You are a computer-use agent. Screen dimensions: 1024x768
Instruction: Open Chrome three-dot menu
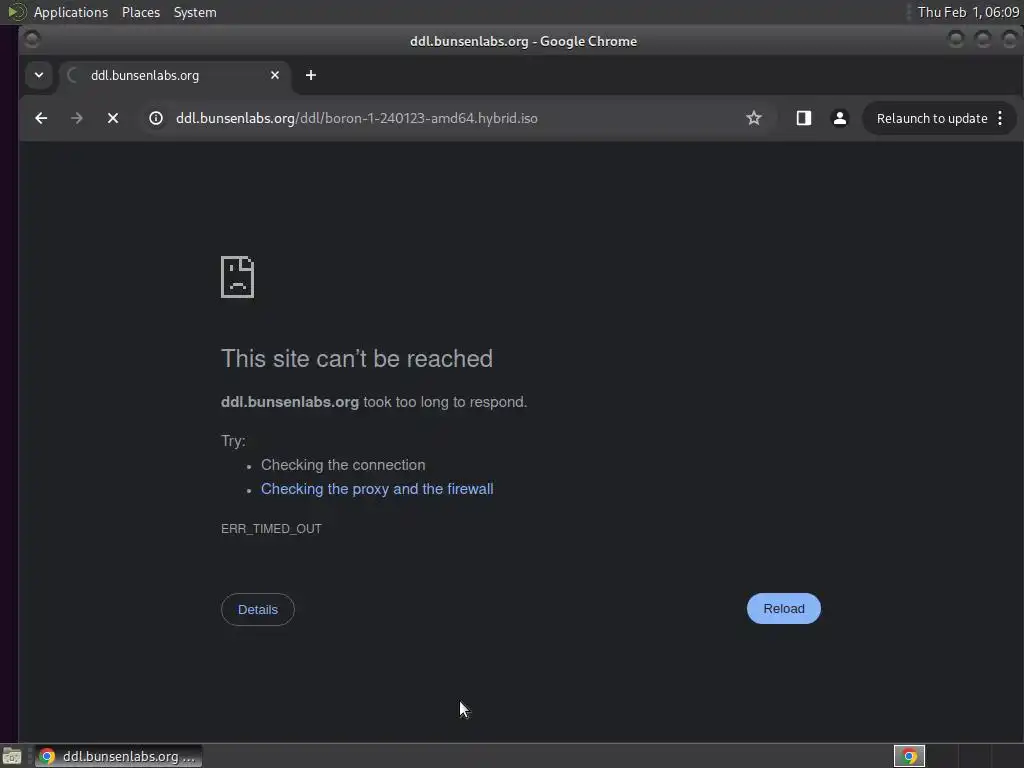pos(1000,118)
